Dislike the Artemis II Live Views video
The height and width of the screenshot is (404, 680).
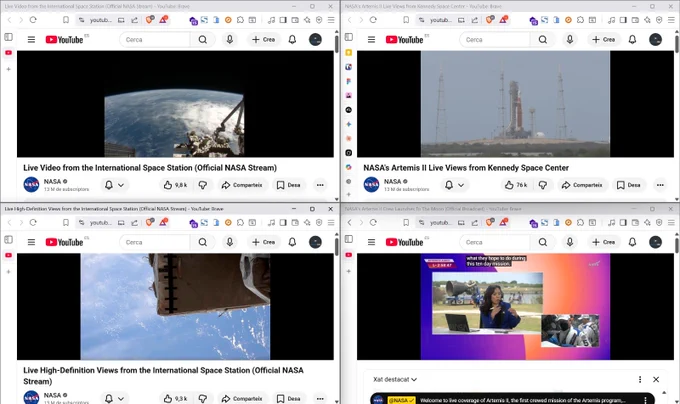[543, 185]
